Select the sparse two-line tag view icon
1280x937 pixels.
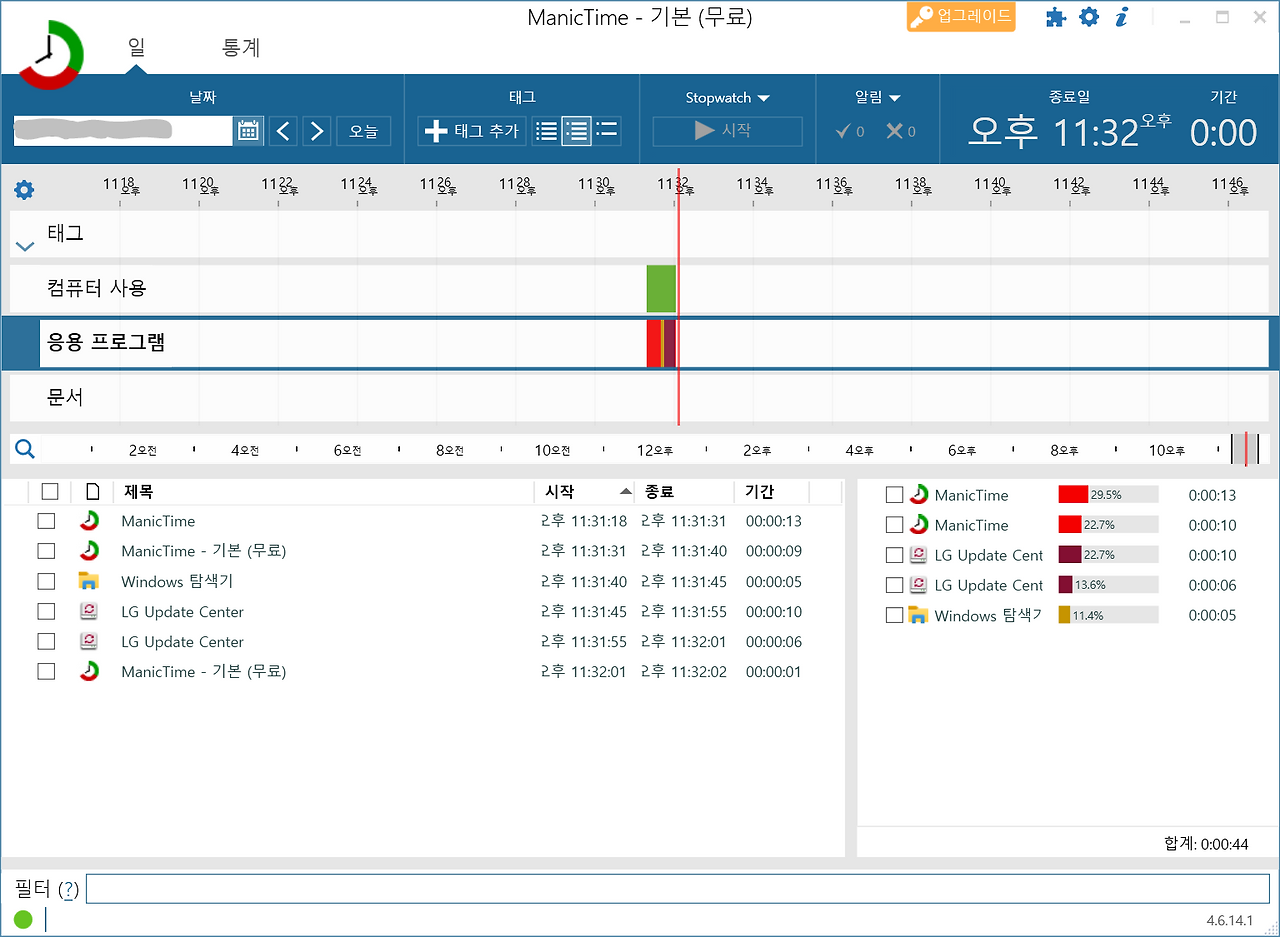pos(606,131)
